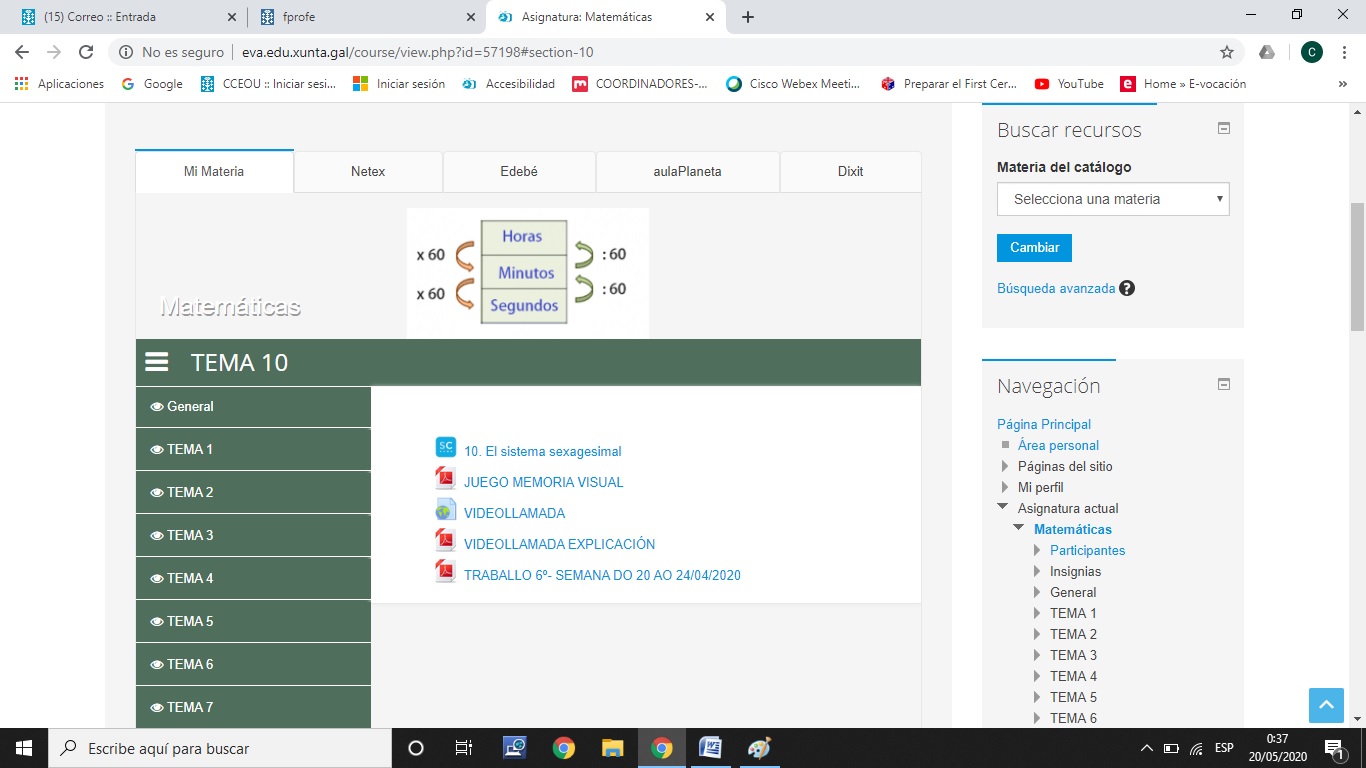Image resolution: width=1366 pixels, height=768 pixels.
Task: Click the PDF icon next to JUEGO MEMORIA VISUAL
Action: [x=446, y=480]
